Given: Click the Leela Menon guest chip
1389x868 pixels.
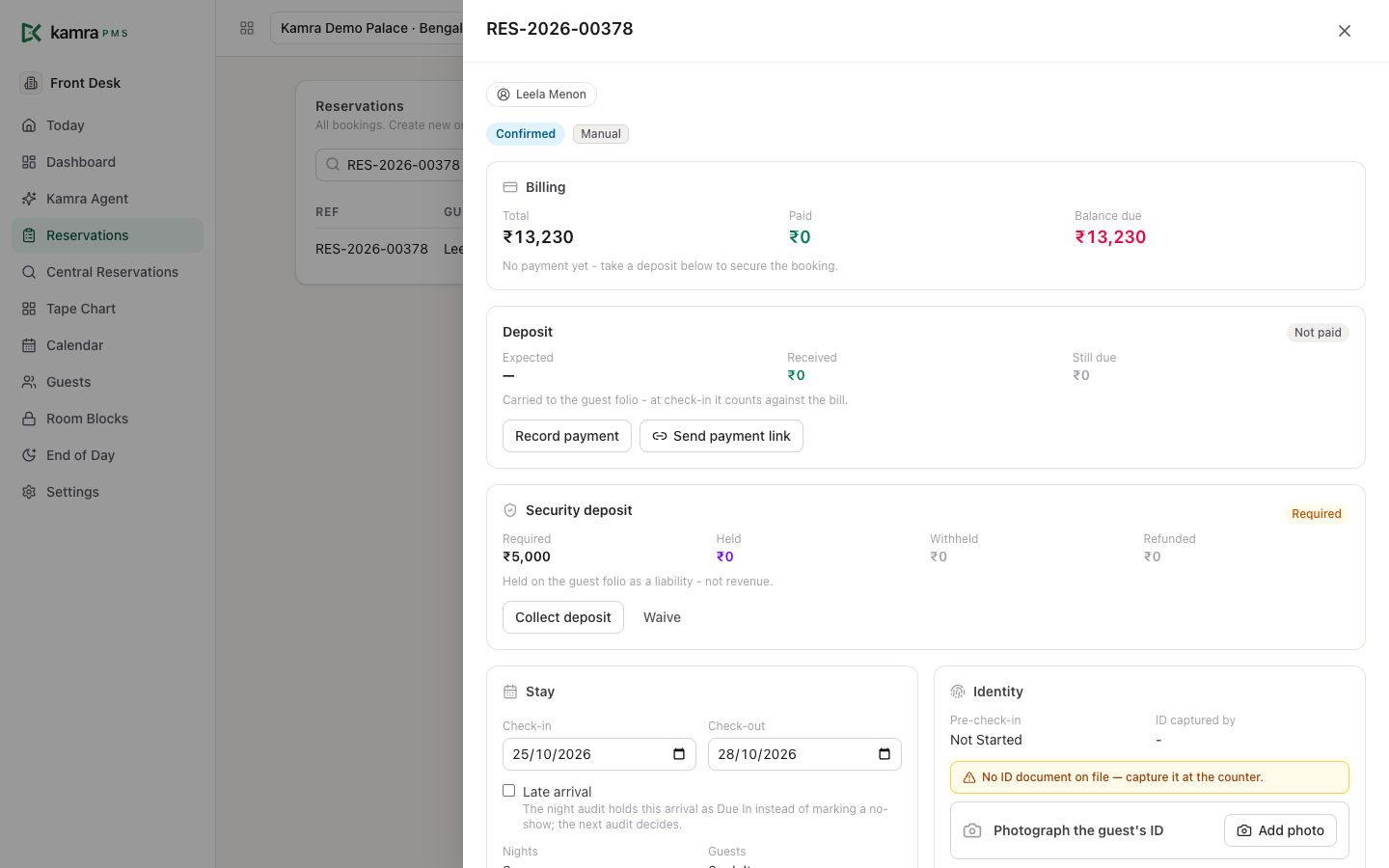Looking at the screenshot, I should [x=541, y=95].
